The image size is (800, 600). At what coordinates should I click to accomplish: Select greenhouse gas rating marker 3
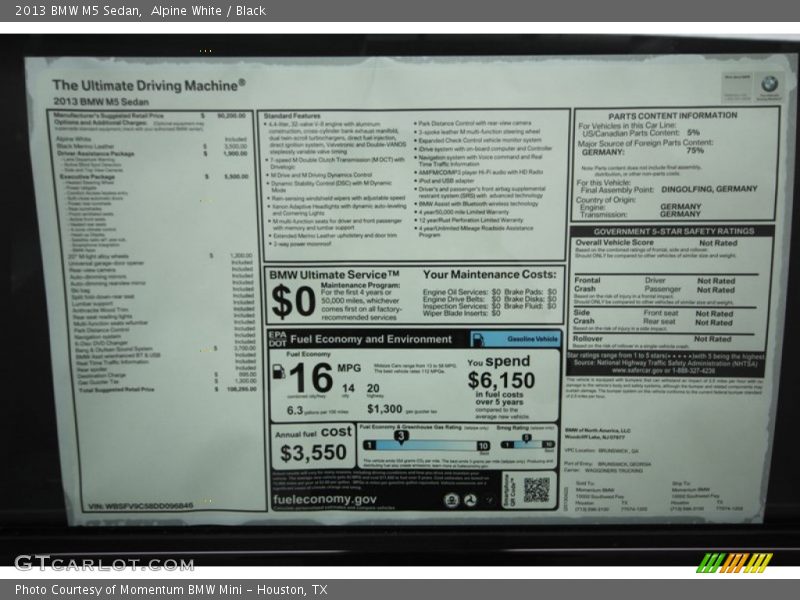click(x=401, y=436)
